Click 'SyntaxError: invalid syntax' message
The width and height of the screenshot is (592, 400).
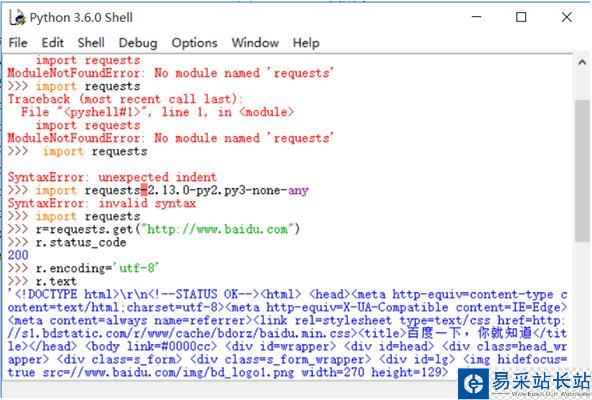[x=102, y=203]
